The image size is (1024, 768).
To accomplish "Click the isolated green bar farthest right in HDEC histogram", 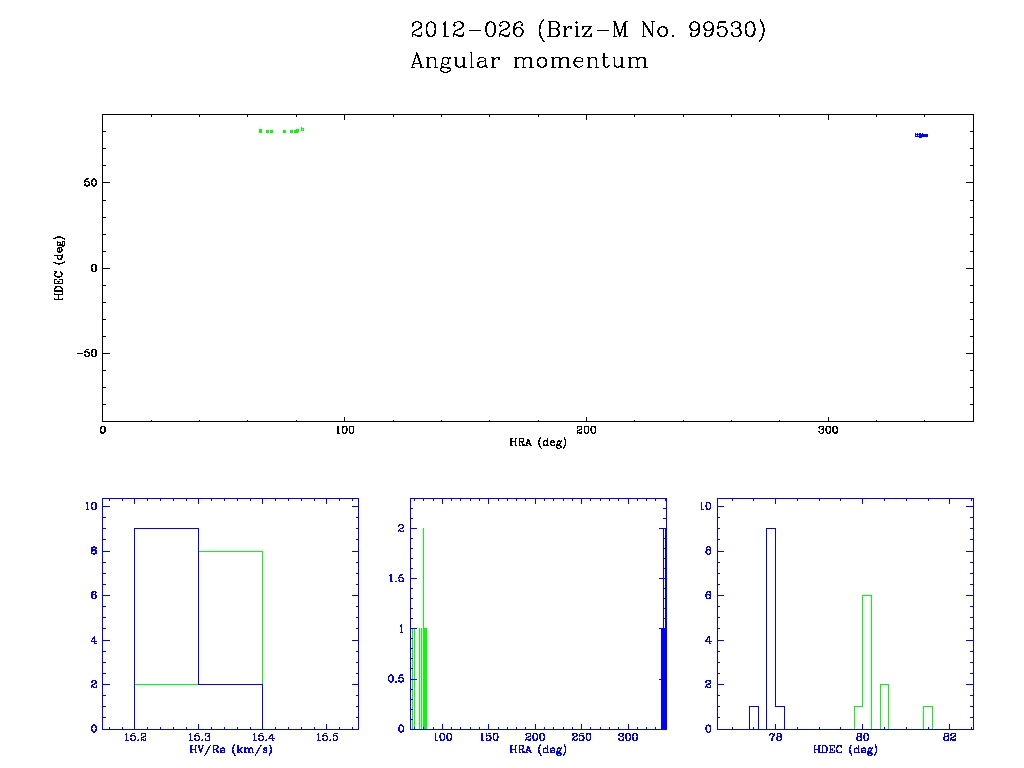I will [x=927, y=718].
